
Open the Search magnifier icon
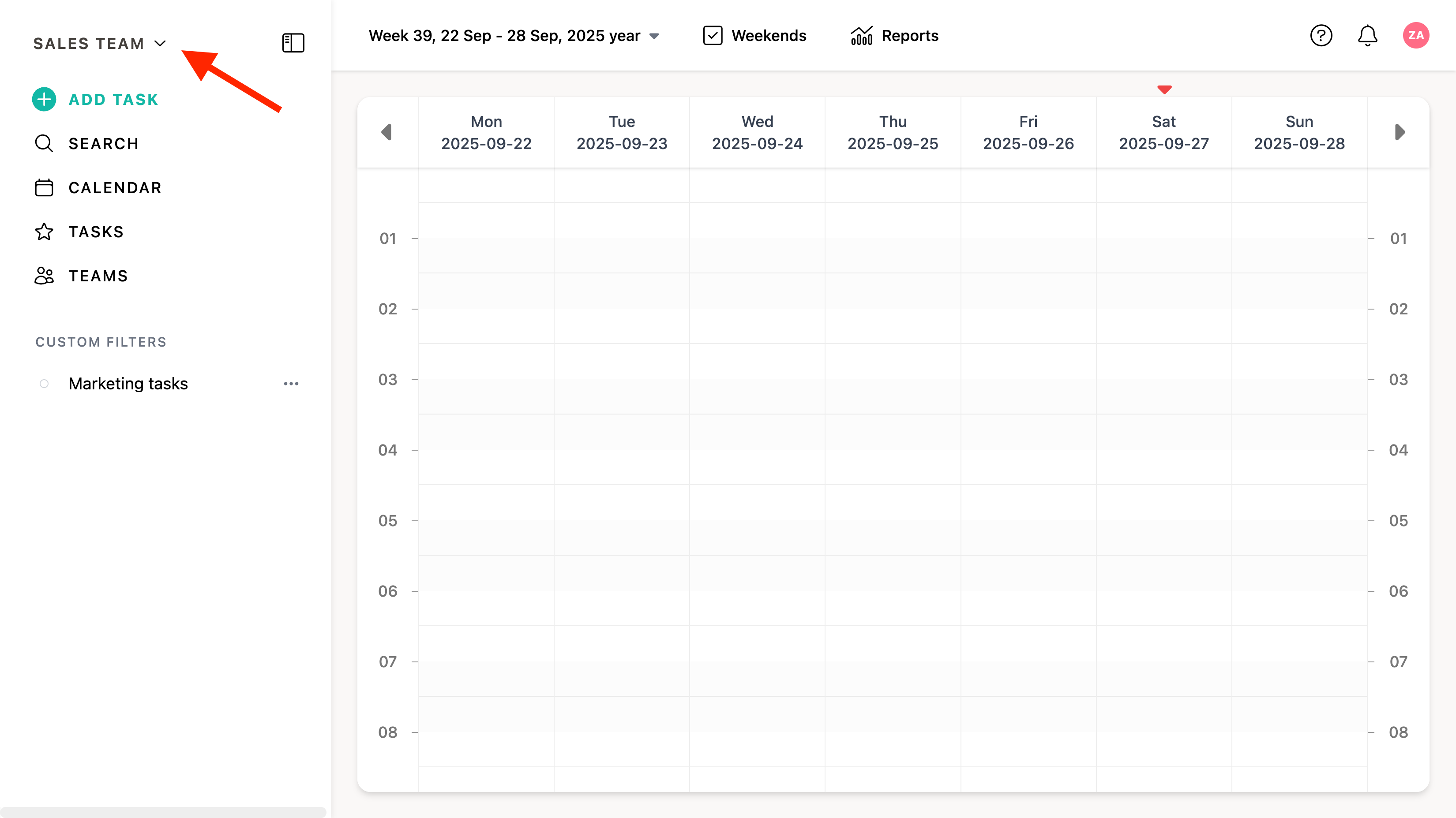(x=44, y=143)
